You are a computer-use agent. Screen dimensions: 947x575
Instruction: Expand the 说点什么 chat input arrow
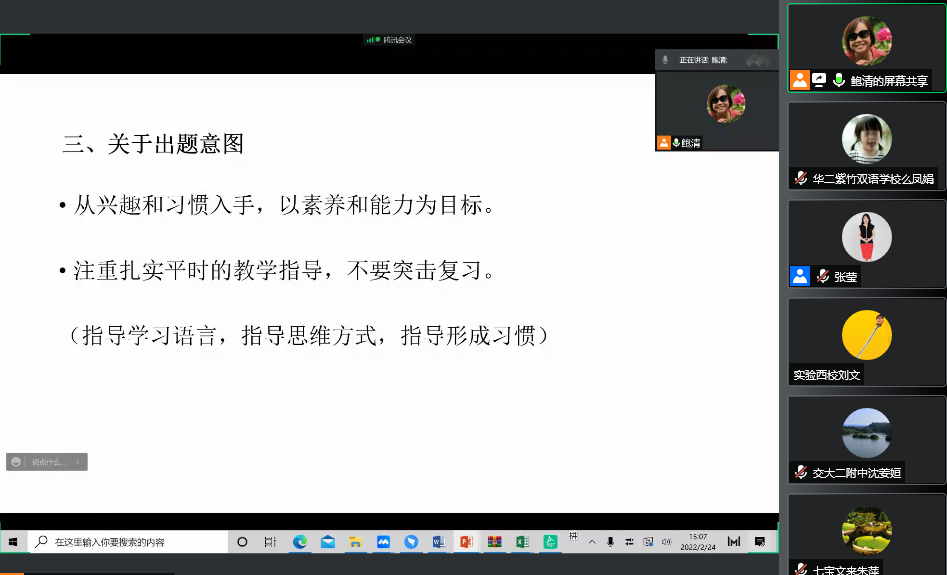click(x=80, y=462)
